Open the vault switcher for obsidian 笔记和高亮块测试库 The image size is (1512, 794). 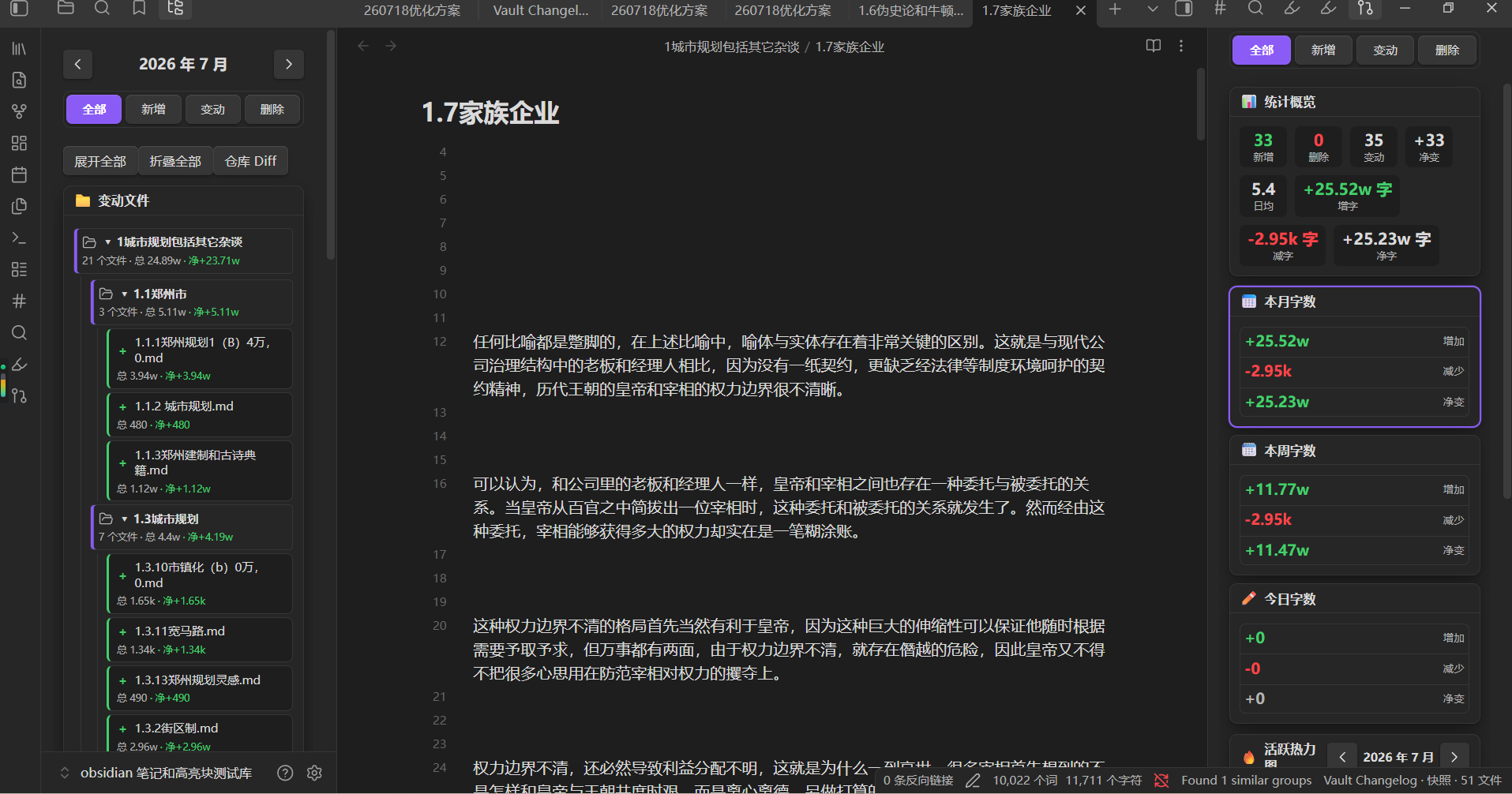157,773
